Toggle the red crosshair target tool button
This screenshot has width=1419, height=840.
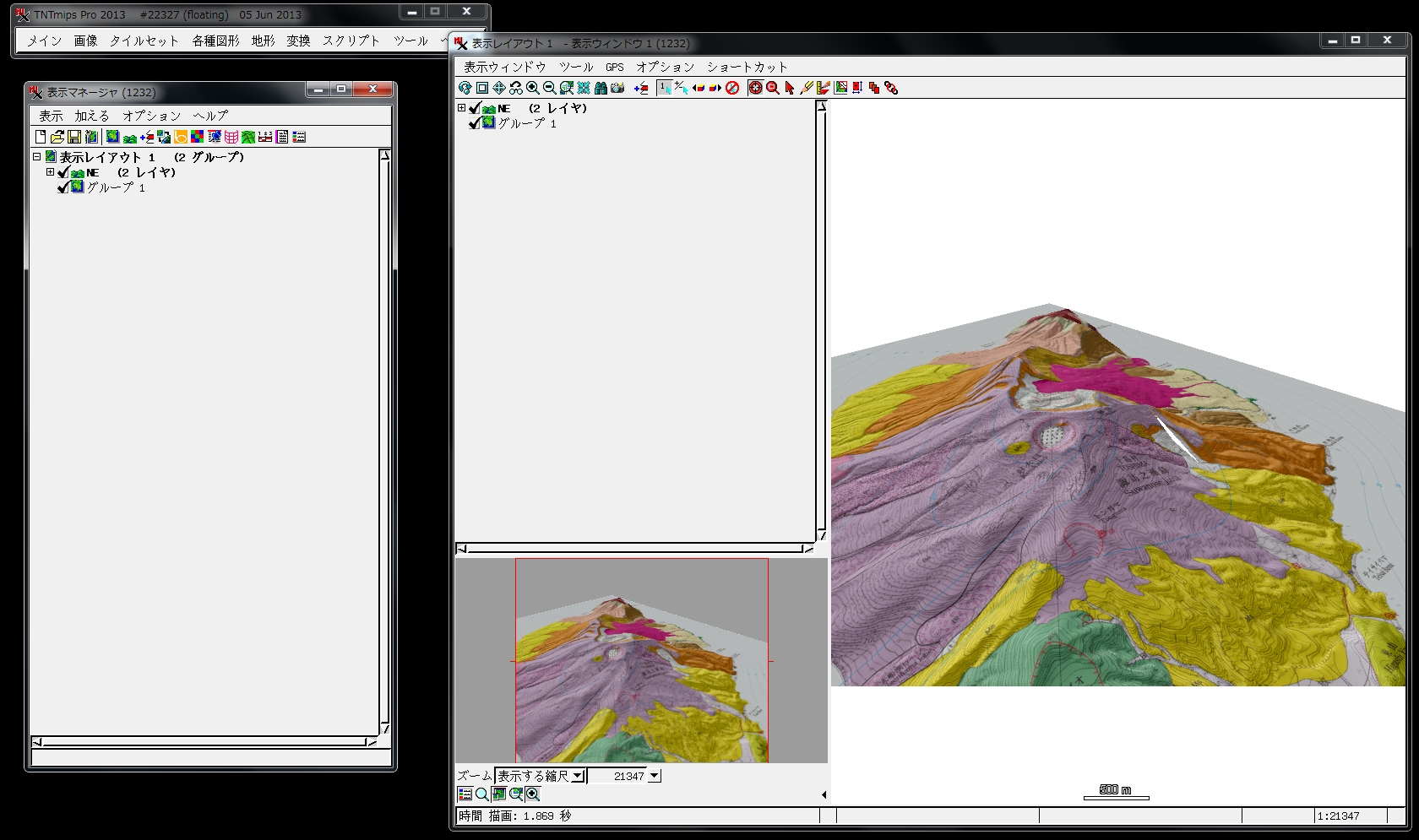click(756, 88)
